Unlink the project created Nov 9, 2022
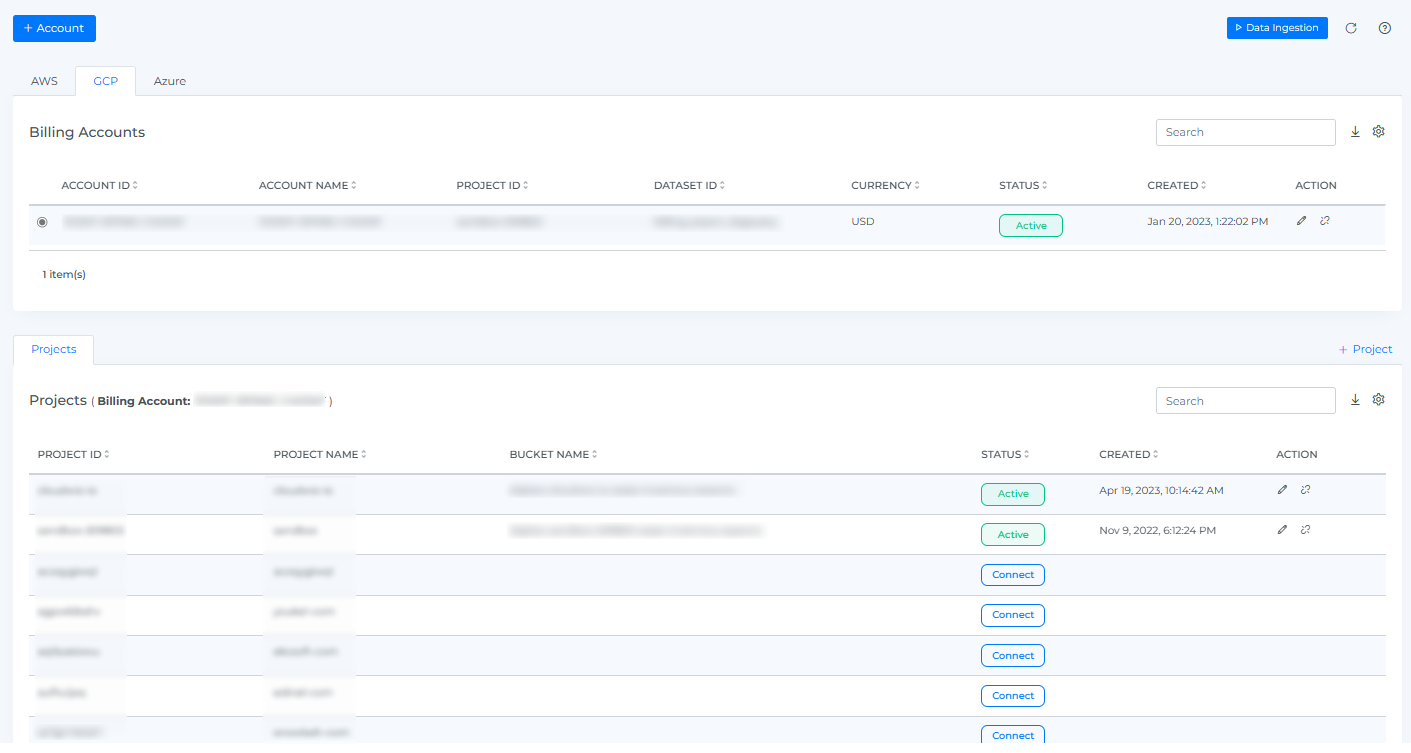This screenshot has width=1411, height=753. pyautogui.click(x=1306, y=530)
